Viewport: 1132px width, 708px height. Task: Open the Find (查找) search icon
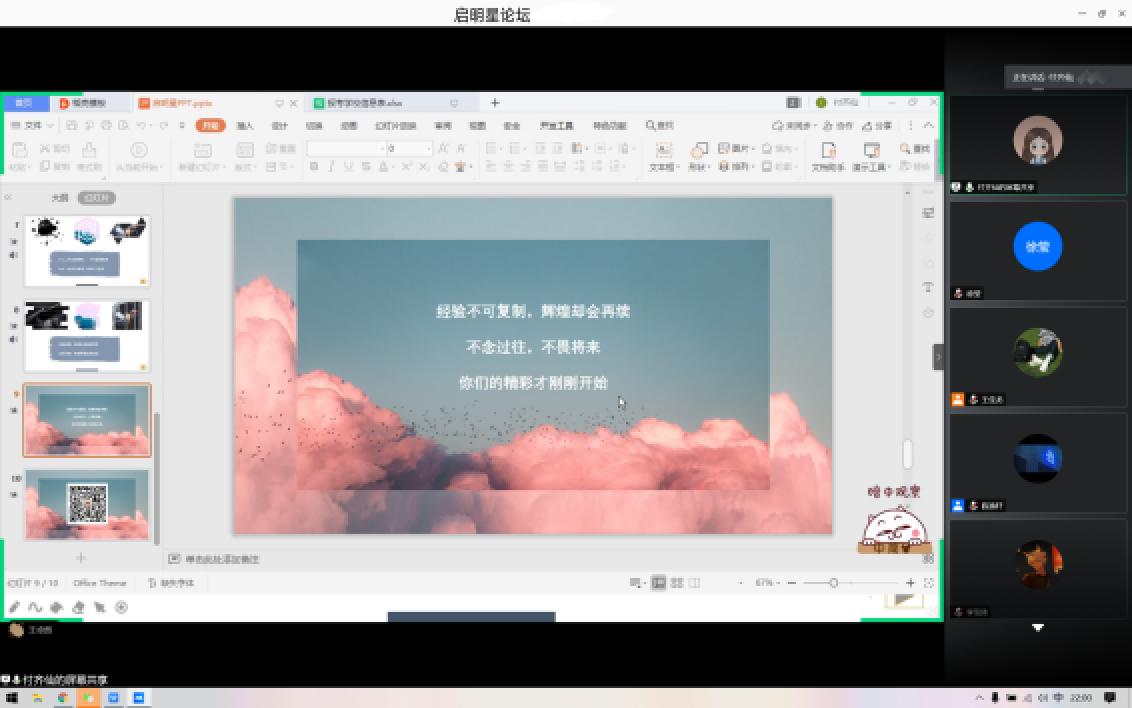click(x=915, y=149)
